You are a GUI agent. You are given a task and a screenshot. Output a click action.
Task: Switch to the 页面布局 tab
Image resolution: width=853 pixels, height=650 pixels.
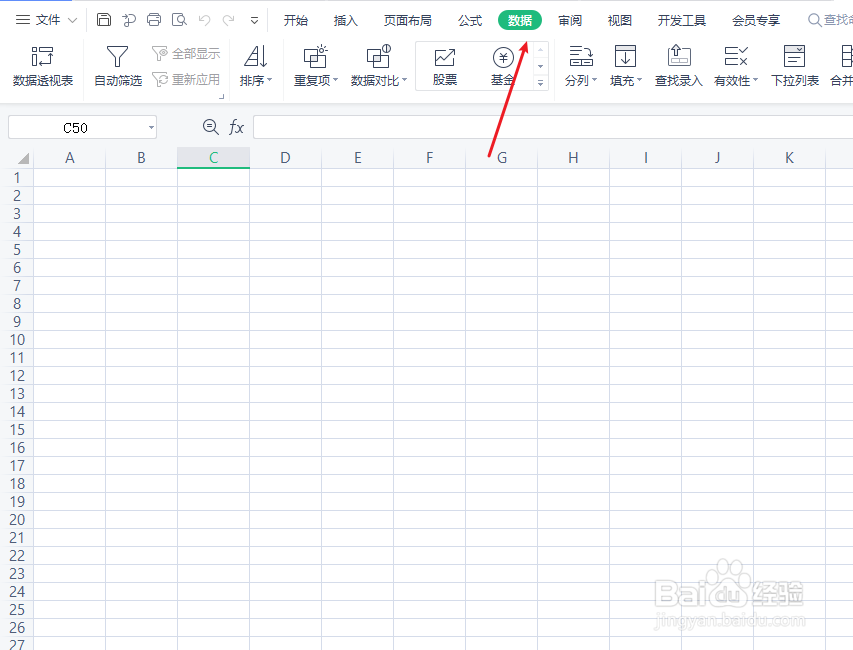[407, 21]
